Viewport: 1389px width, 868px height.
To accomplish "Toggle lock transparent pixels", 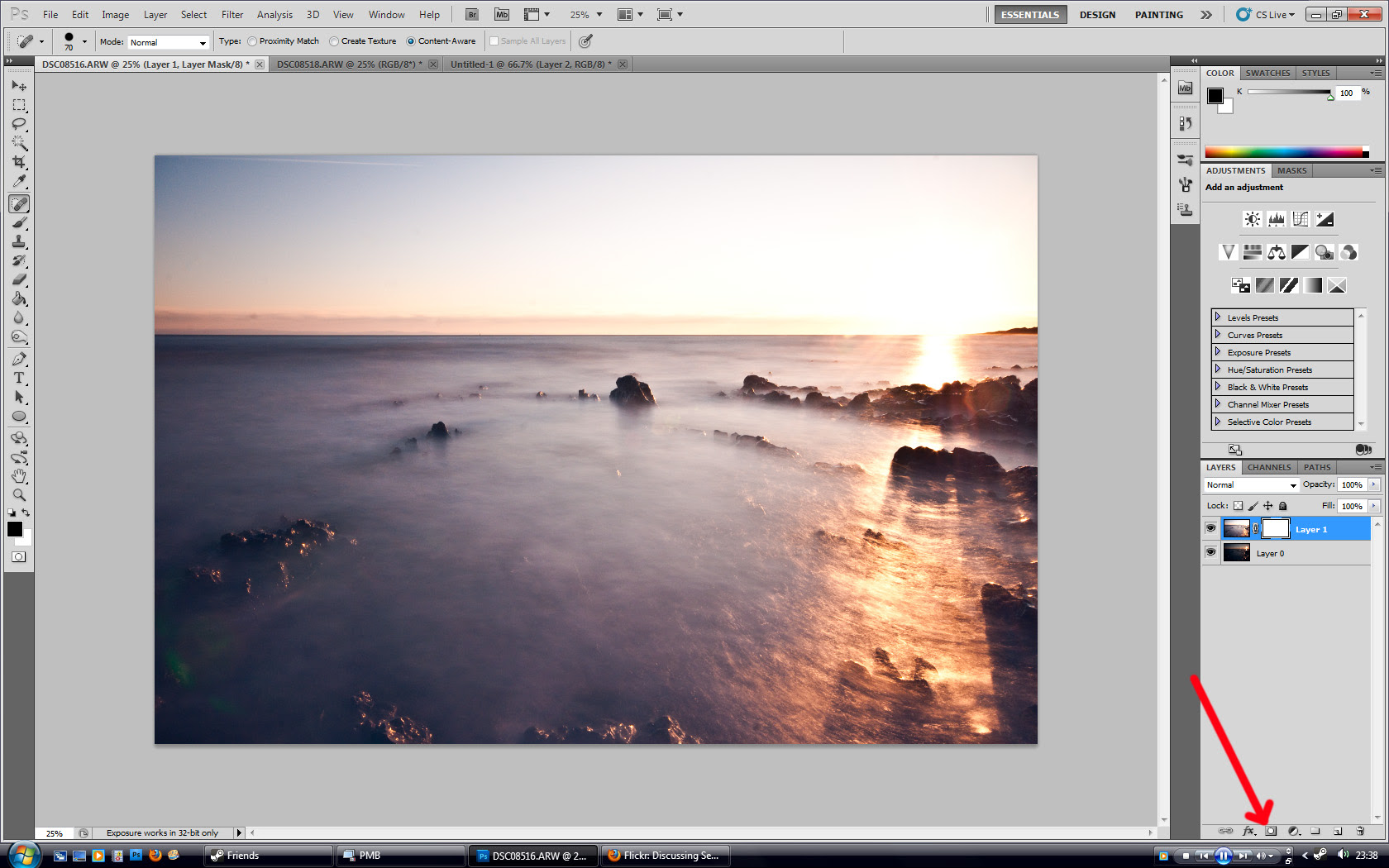I will [x=1238, y=506].
